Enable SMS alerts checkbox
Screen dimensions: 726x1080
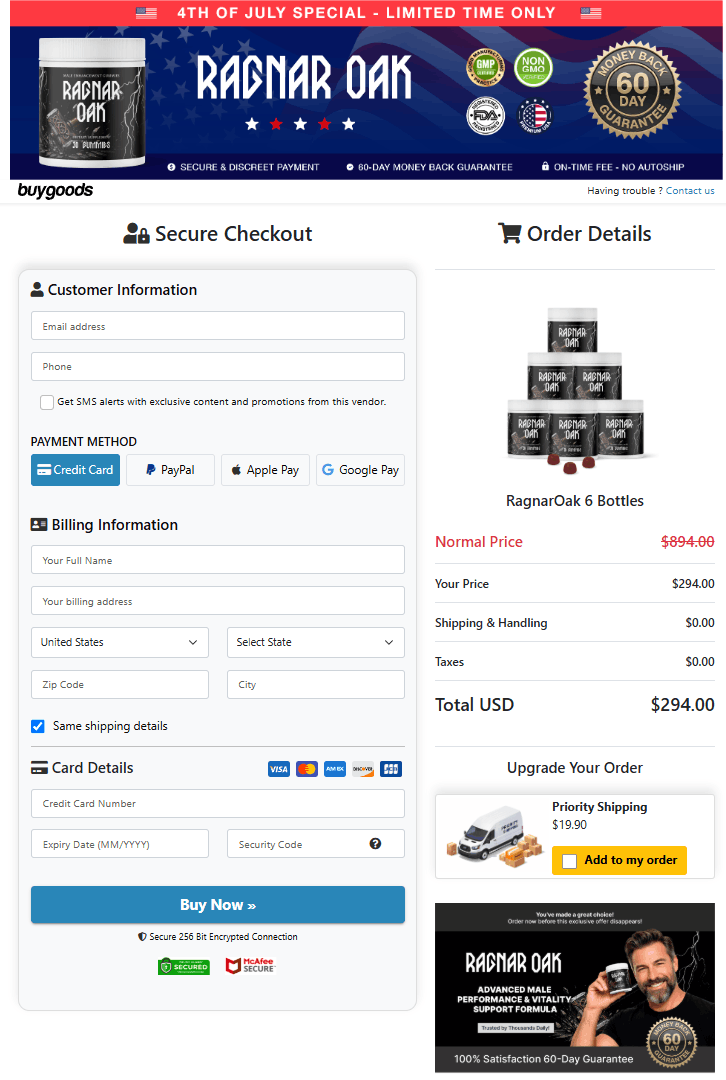(x=47, y=402)
